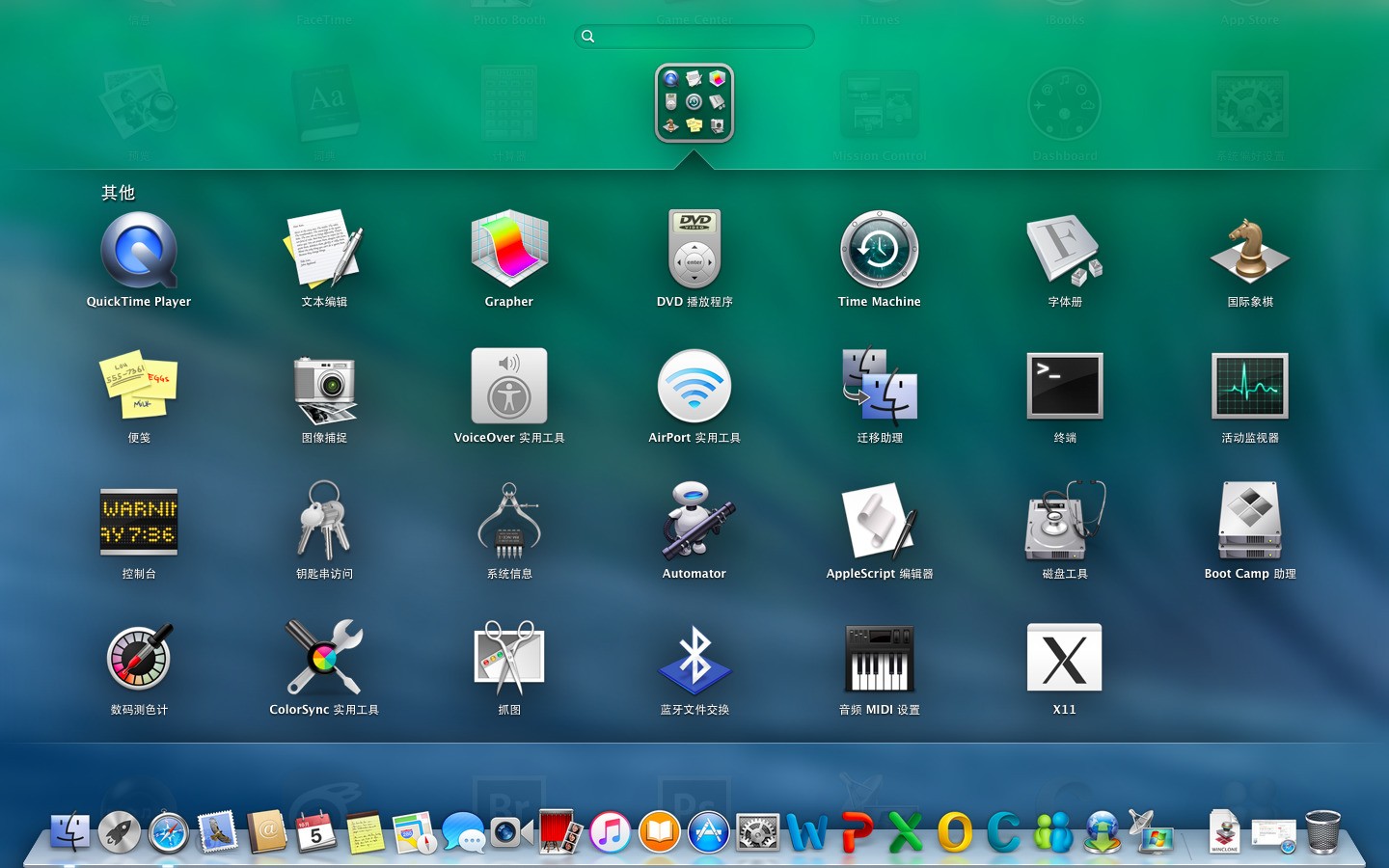Open Safari from the Dock

pos(169,832)
